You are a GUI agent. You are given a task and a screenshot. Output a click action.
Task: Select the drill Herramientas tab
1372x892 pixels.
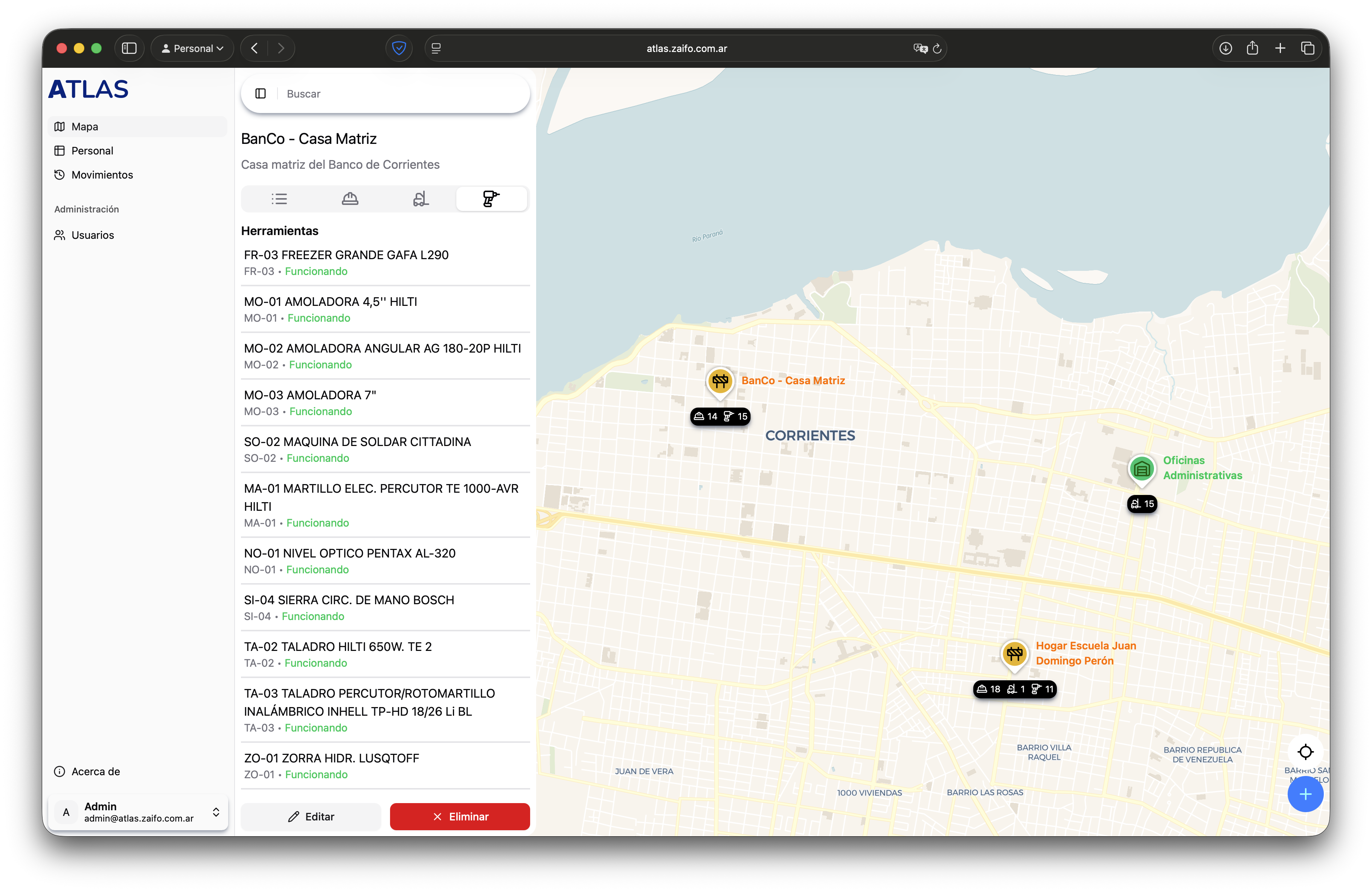click(491, 199)
